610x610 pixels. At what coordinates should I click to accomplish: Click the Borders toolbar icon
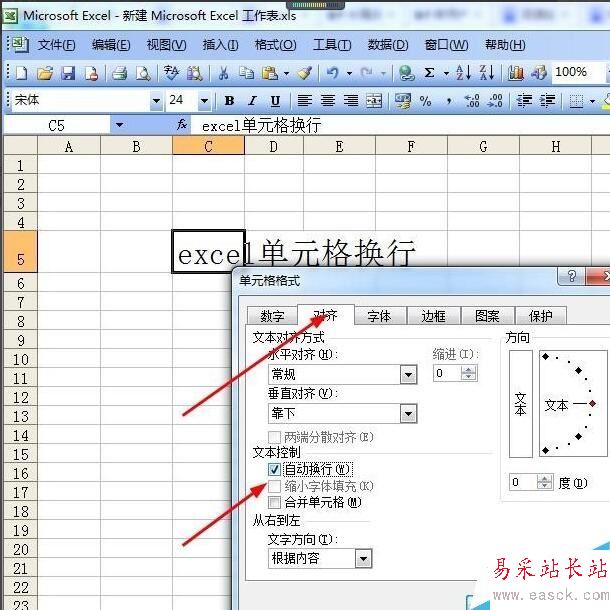pos(576,101)
